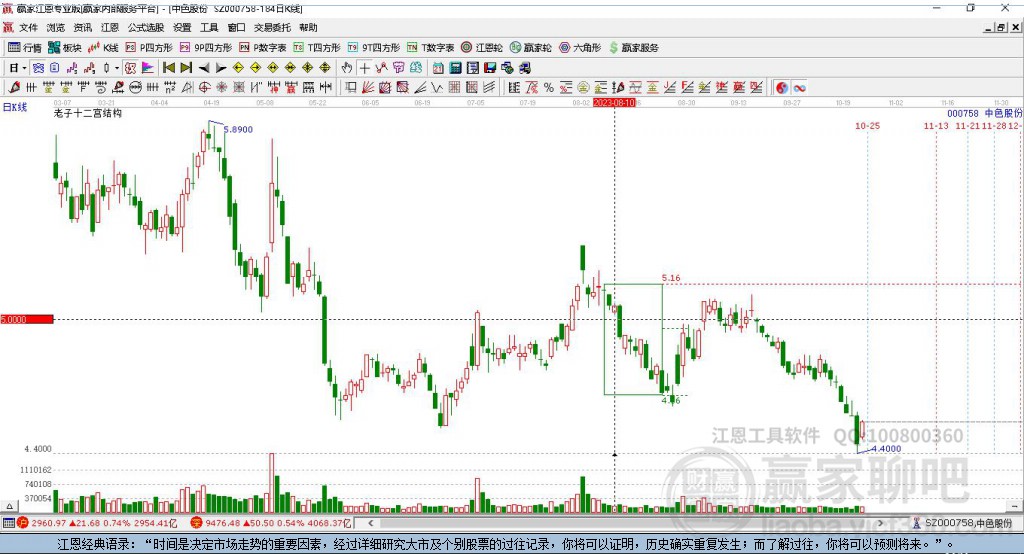Image resolution: width=1024 pixels, height=554 pixels.
Task: Restore the inner chart window button
Action: tap(1001, 27)
